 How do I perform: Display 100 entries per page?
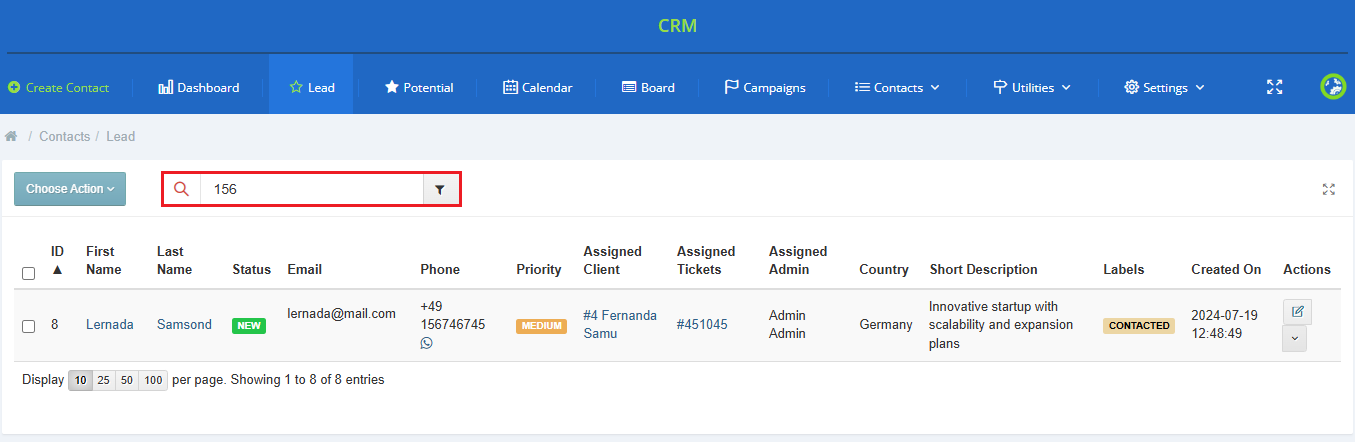tap(152, 380)
